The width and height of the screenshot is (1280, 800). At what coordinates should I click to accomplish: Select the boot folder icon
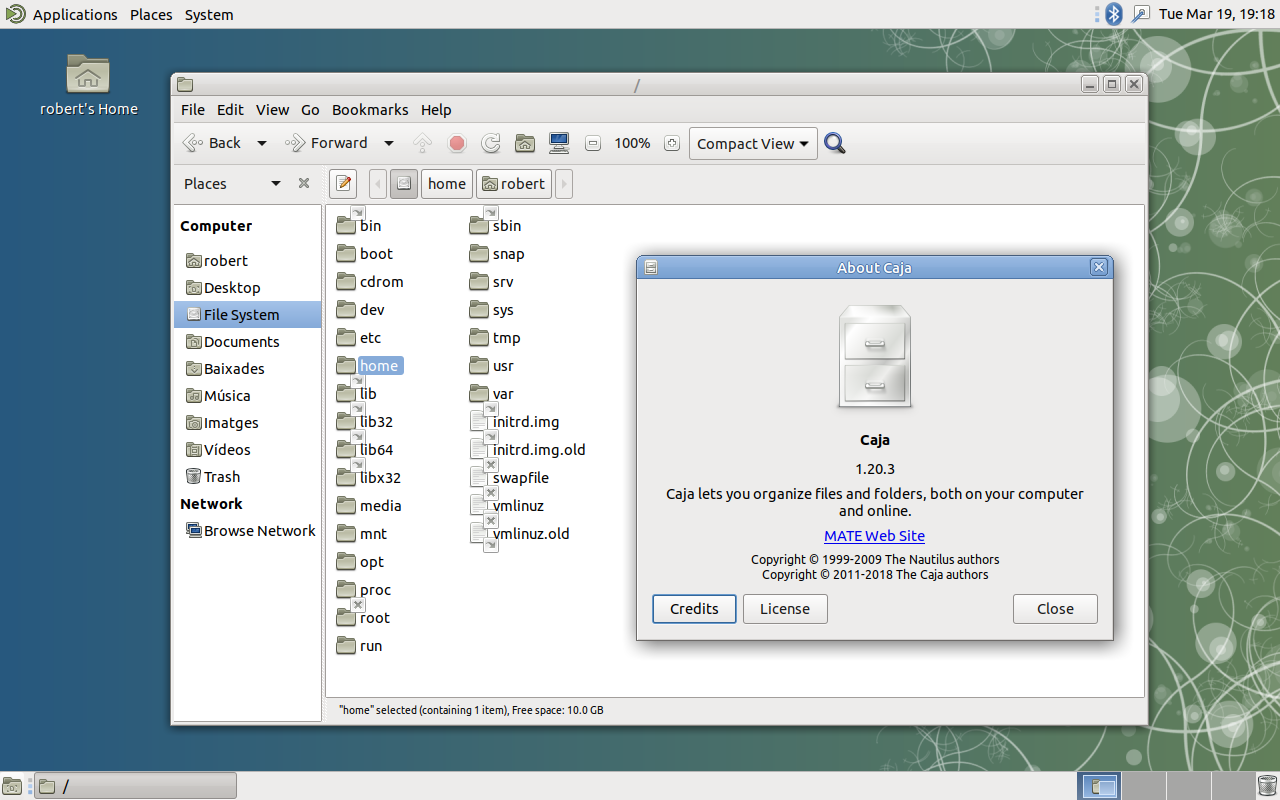click(x=347, y=254)
